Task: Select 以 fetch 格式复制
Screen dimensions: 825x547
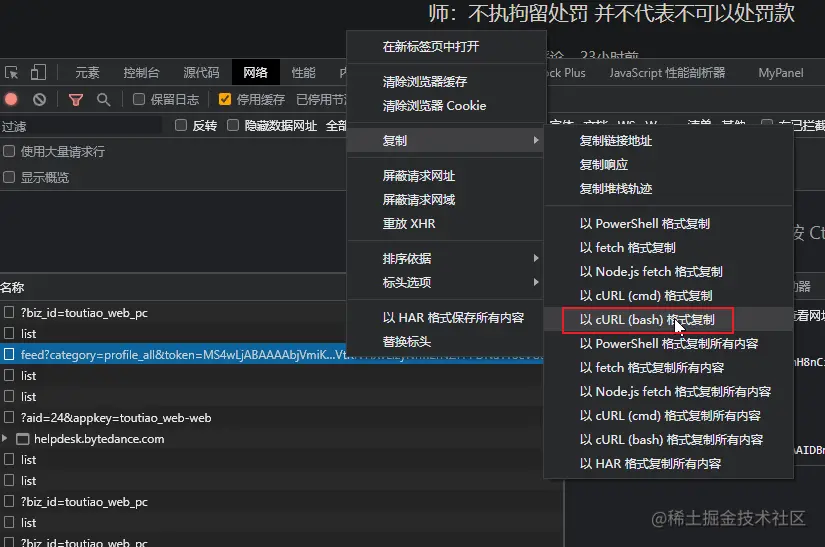Action: click(x=668, y=248)
